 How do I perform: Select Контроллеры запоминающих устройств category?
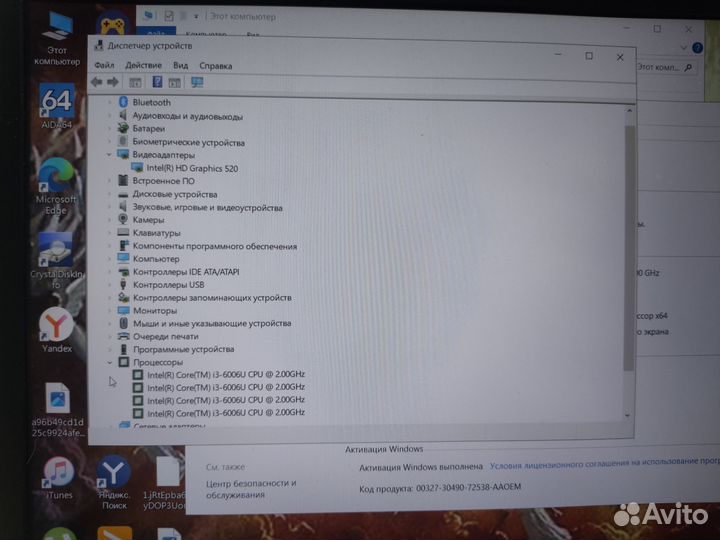coord(212,298)
